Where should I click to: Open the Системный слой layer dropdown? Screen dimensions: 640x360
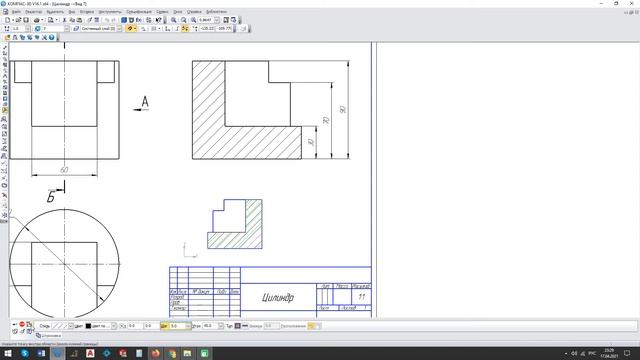point(119,29)
